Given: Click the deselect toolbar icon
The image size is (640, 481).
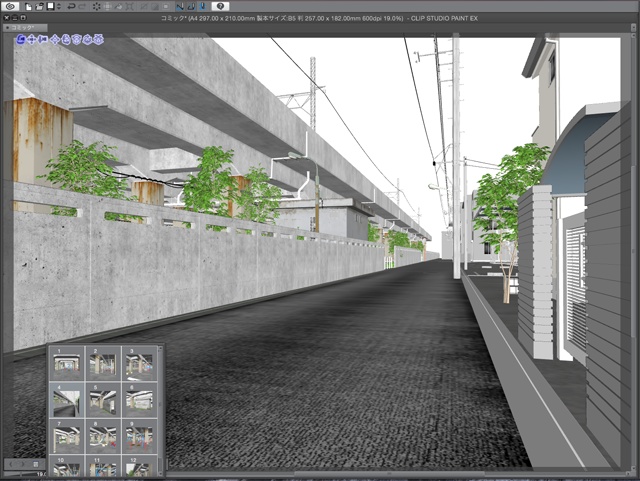Looking at the screenshot, I should coord(143,7).
